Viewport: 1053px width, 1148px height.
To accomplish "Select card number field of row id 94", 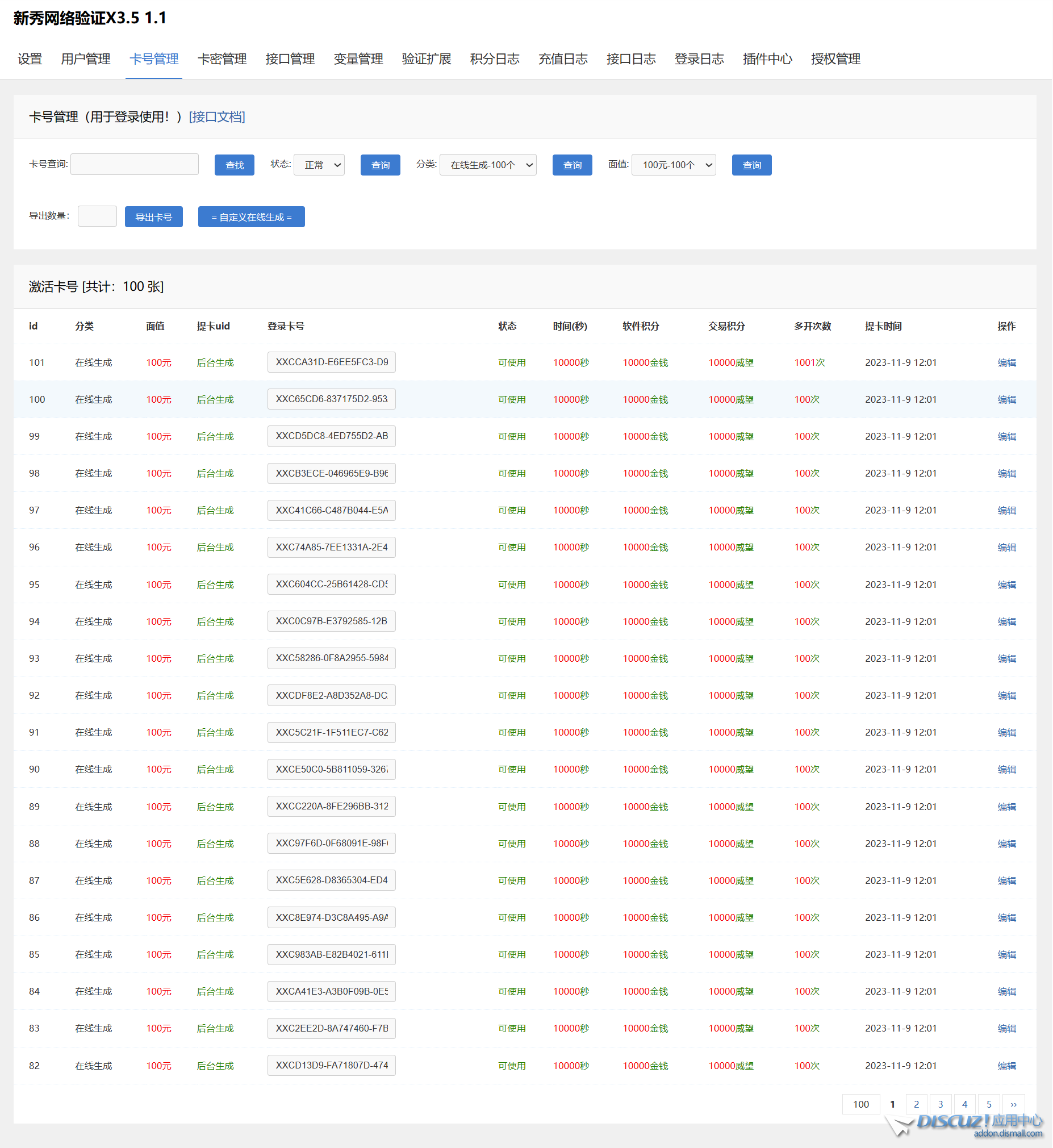I will pyautogui.click(x=332, y=621).
